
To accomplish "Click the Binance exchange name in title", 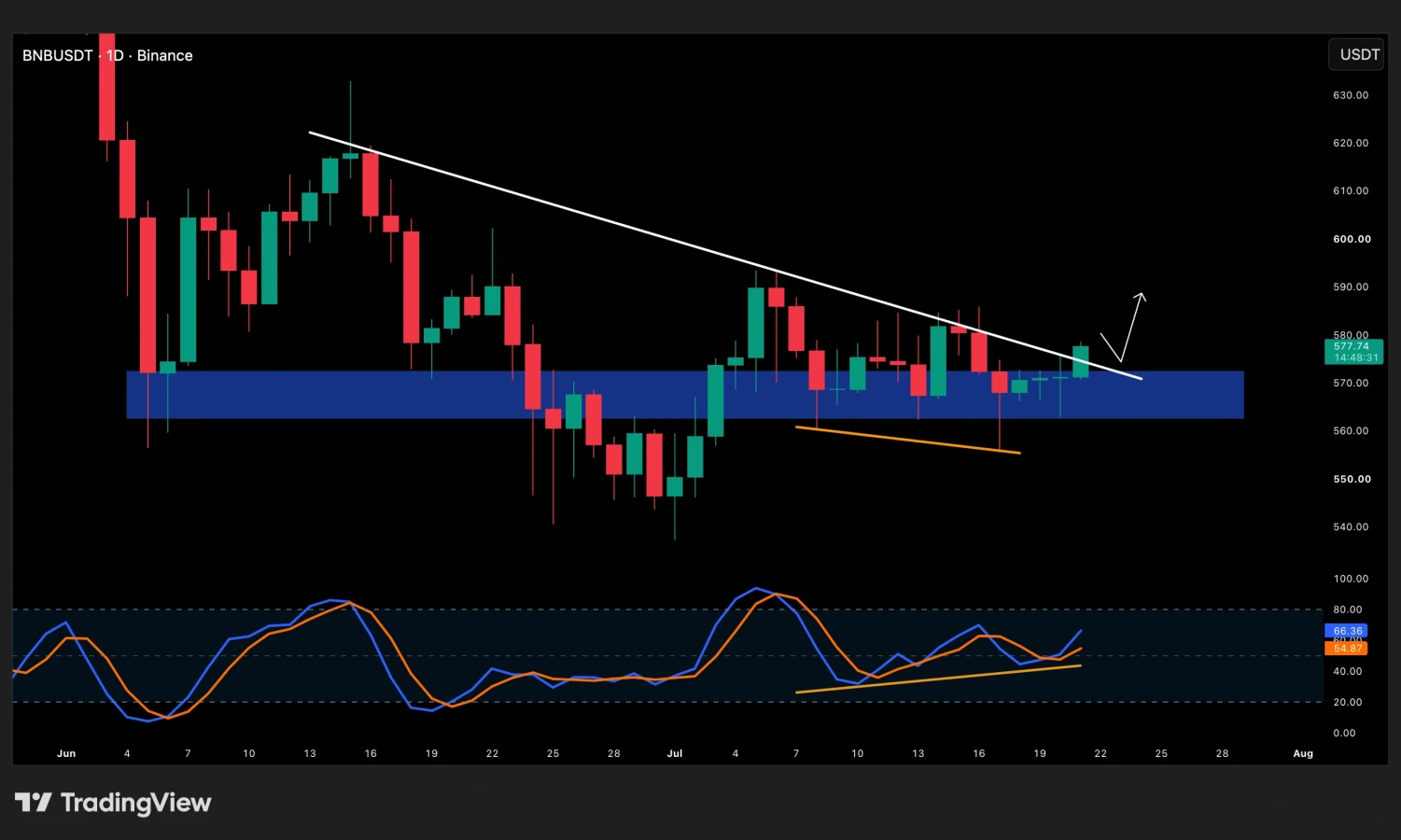I will [x=164, y=56].
